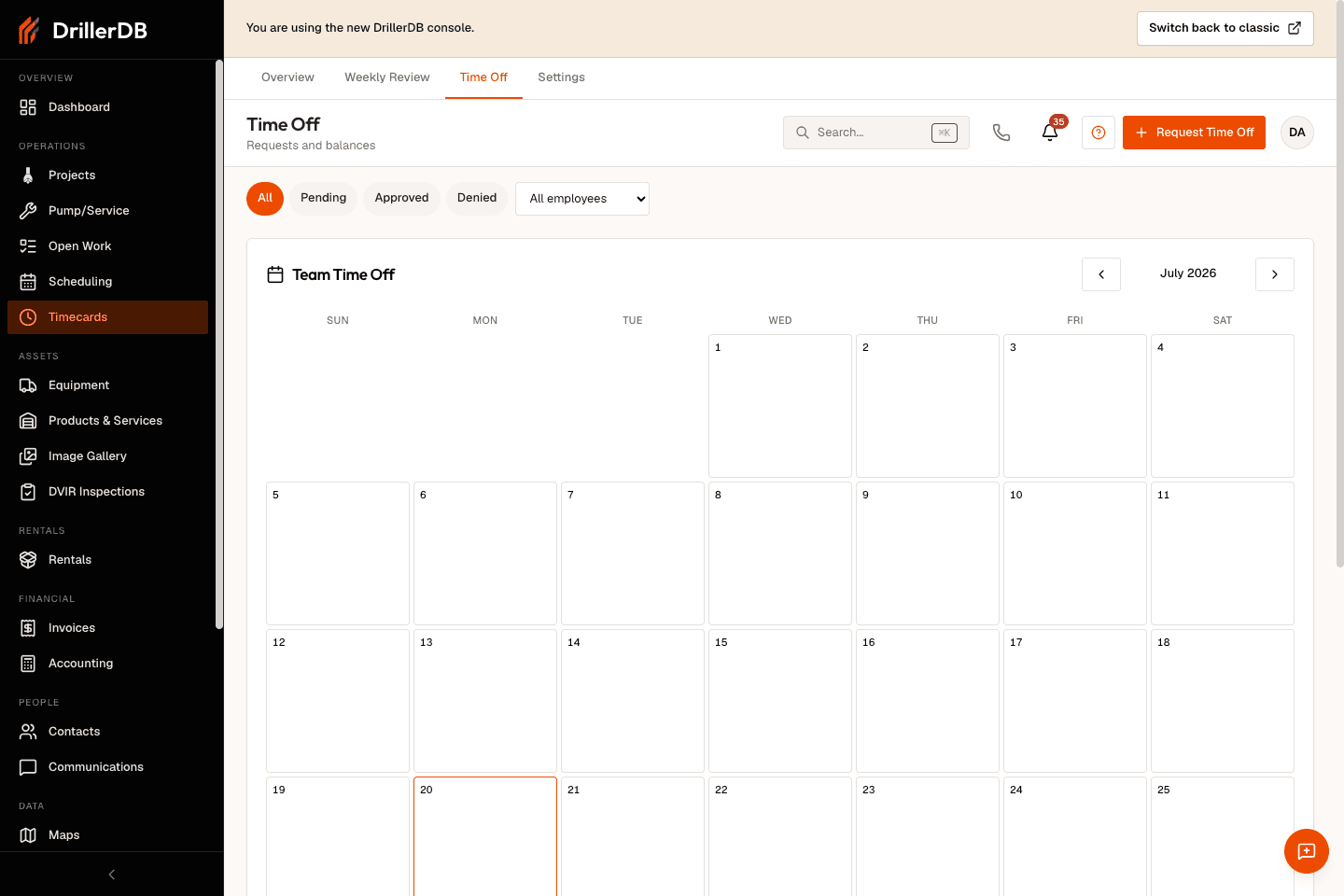
Task: Collapse the sidebar with bottom chevron
Action: tap(112, 875)
